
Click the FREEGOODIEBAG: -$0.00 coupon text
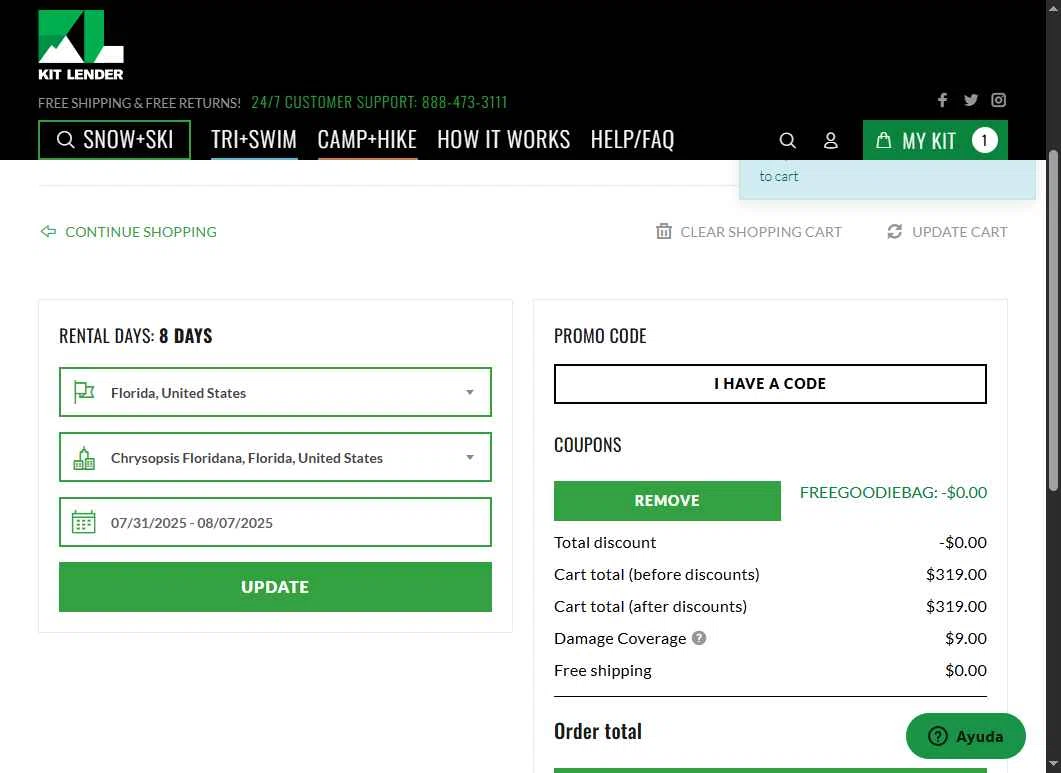[893, 492]
